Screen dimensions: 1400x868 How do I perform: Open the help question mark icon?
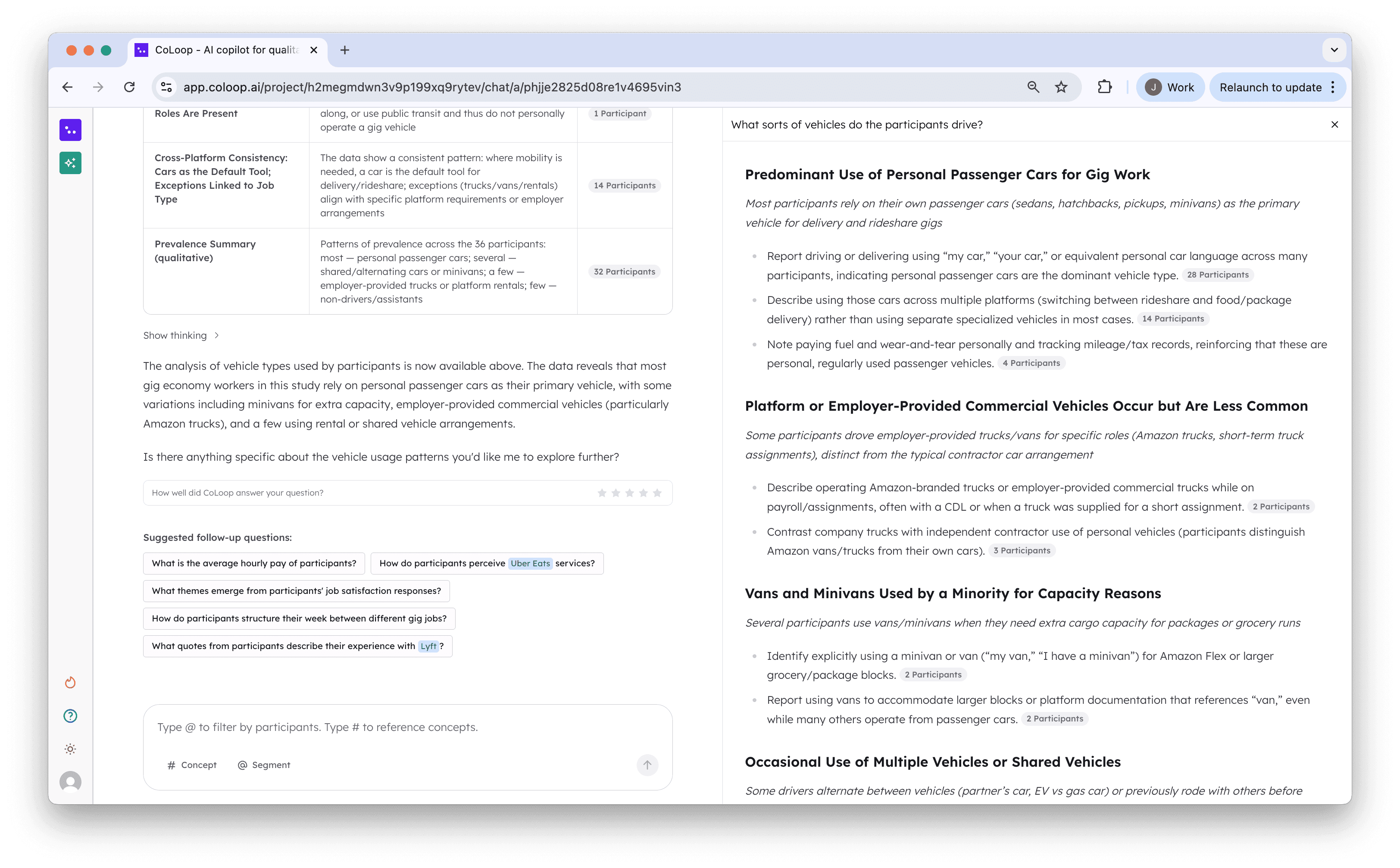tap(70, 716)
